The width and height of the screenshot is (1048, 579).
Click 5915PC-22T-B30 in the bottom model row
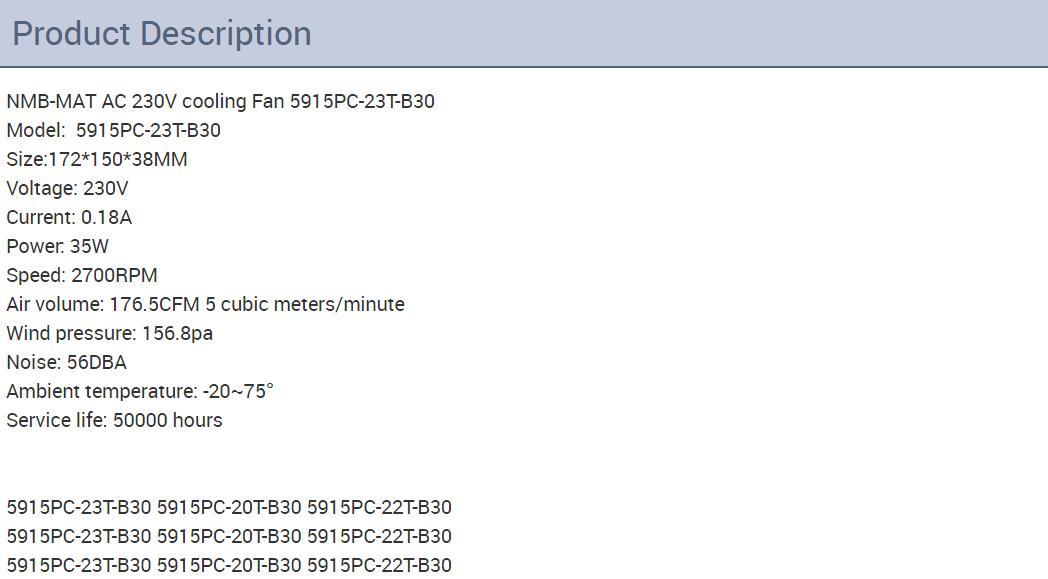379,565
